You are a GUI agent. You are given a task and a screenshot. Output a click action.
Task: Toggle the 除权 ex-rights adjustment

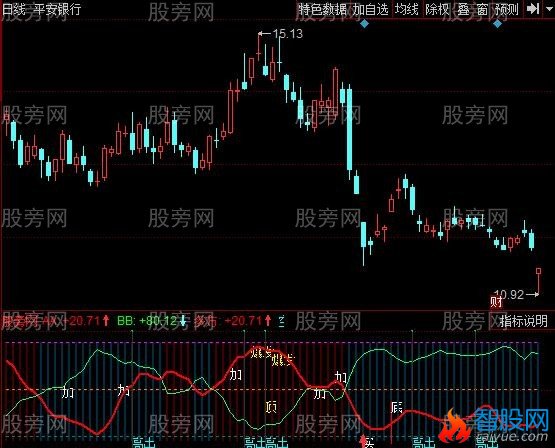tap(437, 10)
